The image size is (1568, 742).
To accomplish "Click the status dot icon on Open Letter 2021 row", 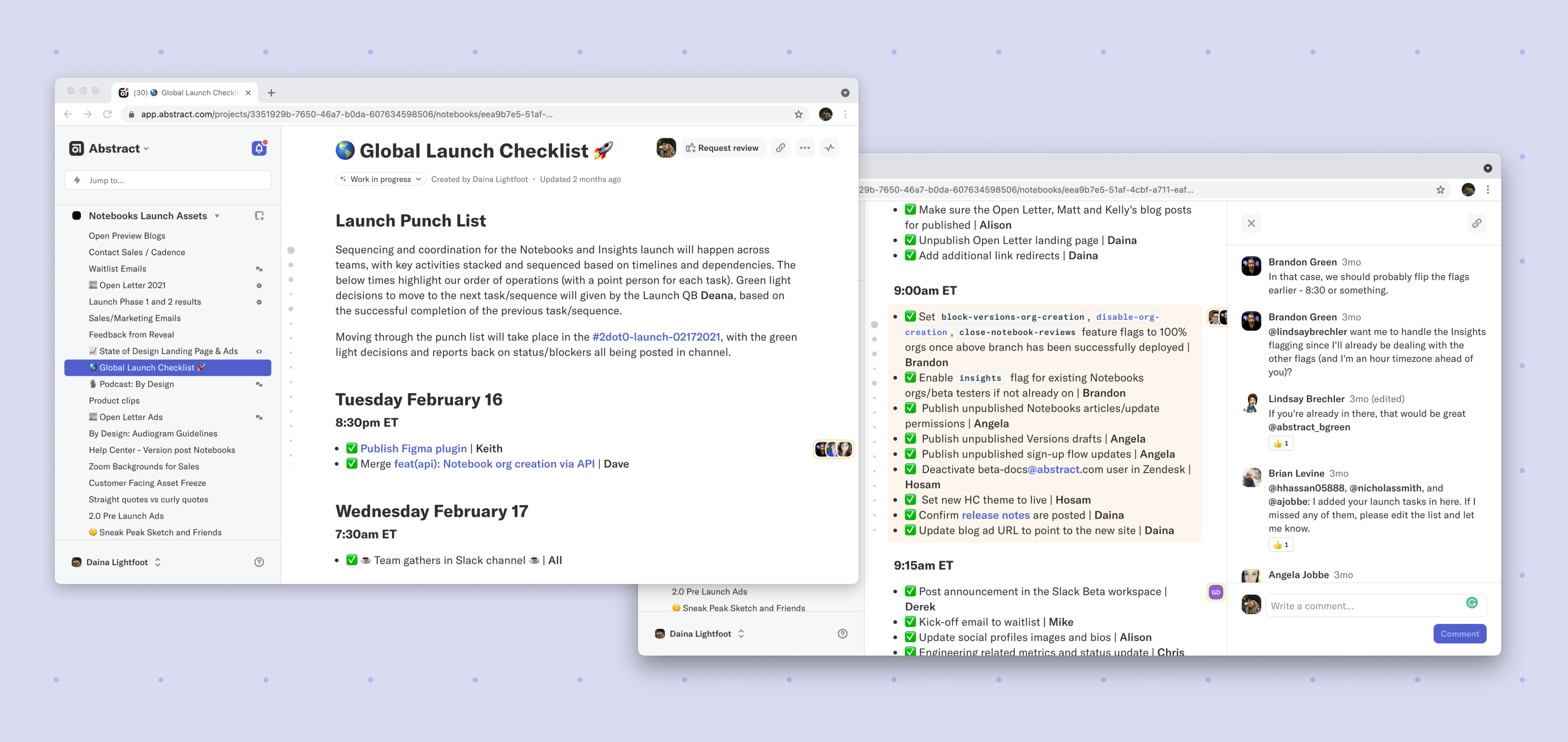I will click(259, 285).
